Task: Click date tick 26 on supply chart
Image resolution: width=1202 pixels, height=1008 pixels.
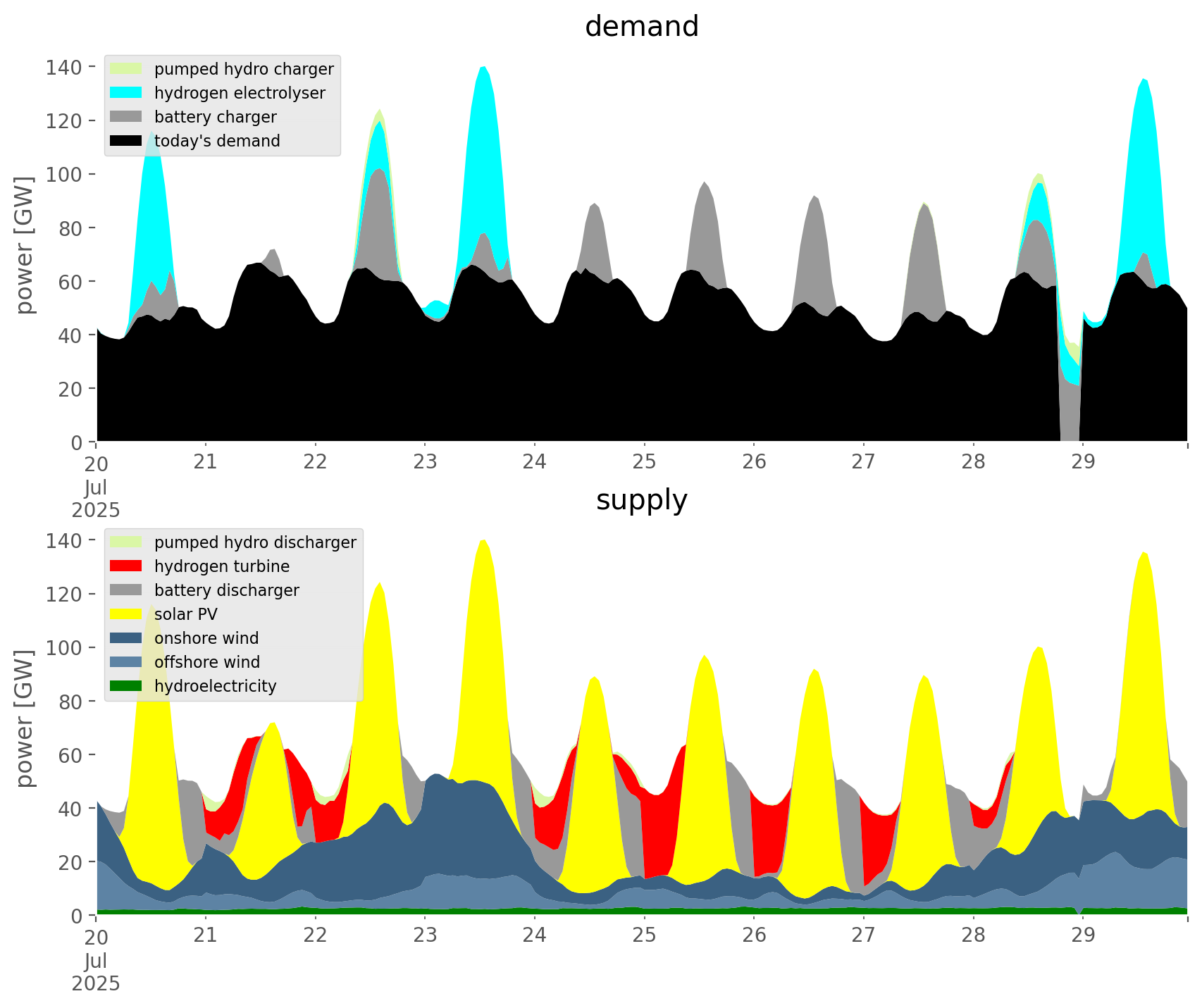Action: [754, 936]
